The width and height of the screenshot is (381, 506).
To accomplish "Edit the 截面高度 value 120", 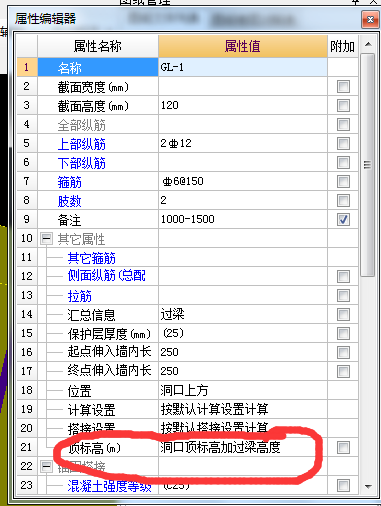I will point(243,106).
